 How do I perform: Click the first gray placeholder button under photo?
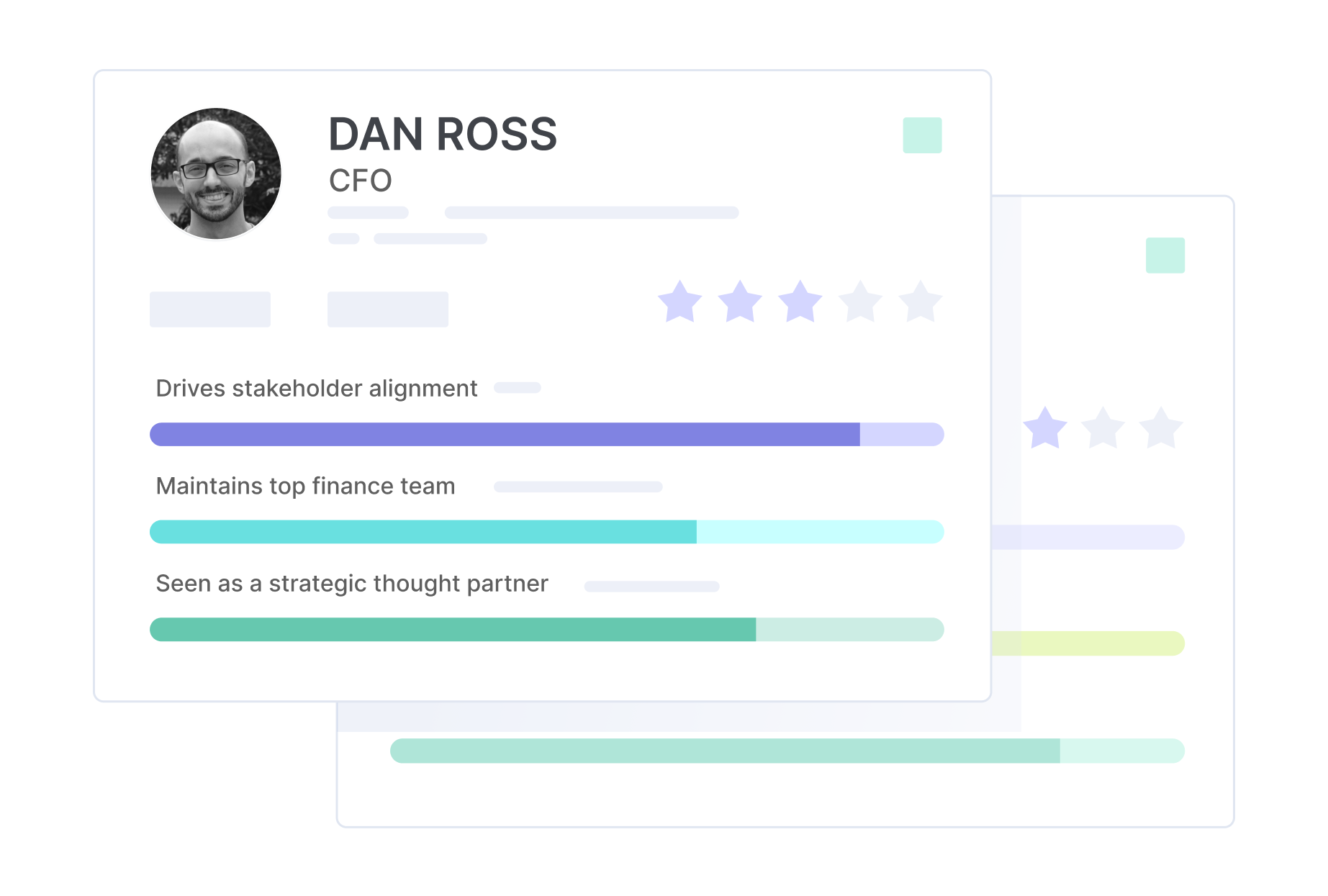(x=210, y=309)
